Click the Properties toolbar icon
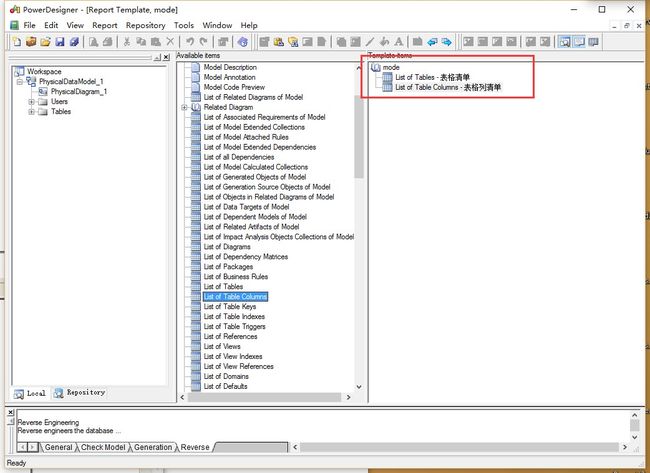 click(223, 42)
